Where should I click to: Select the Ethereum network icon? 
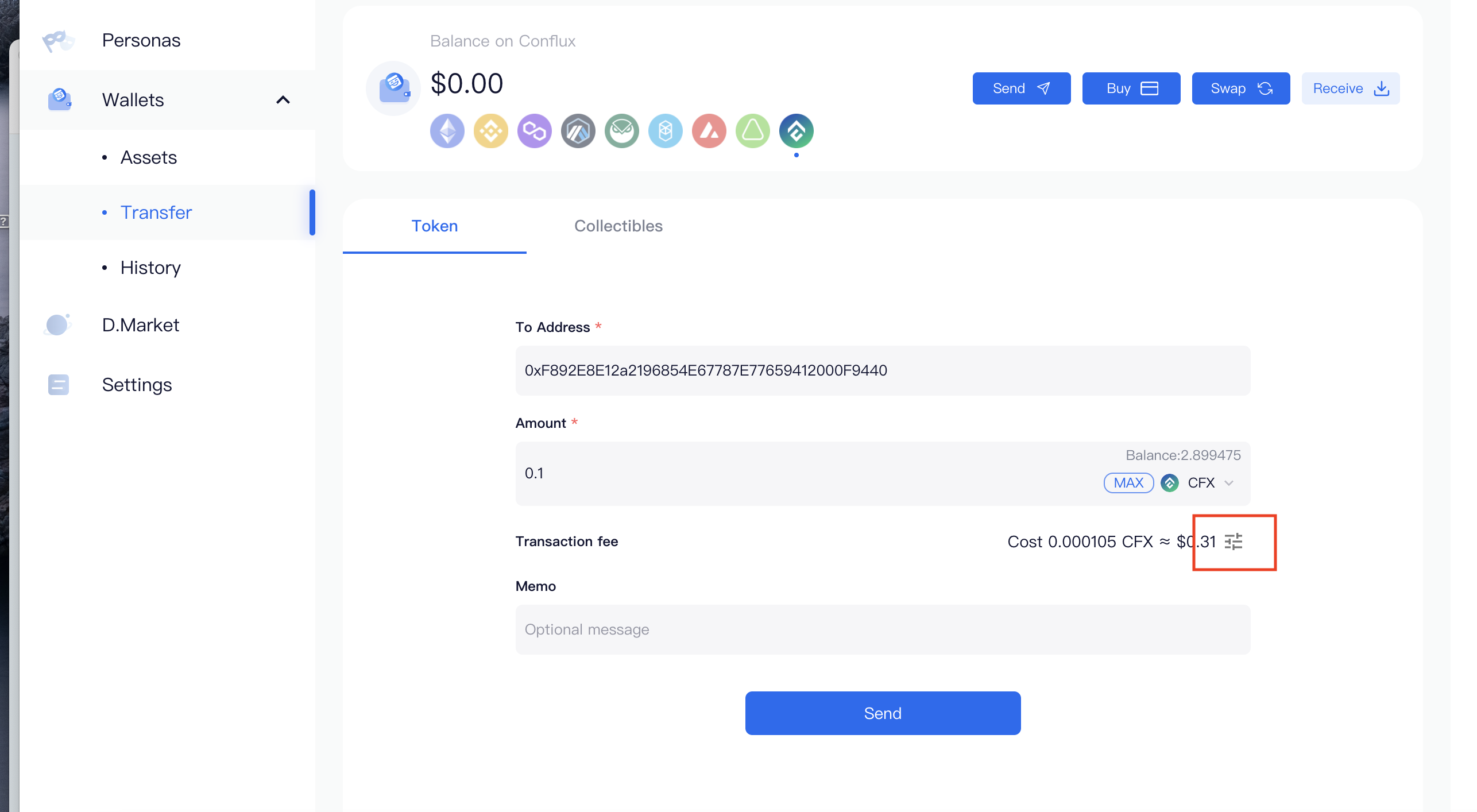(447, 131)
